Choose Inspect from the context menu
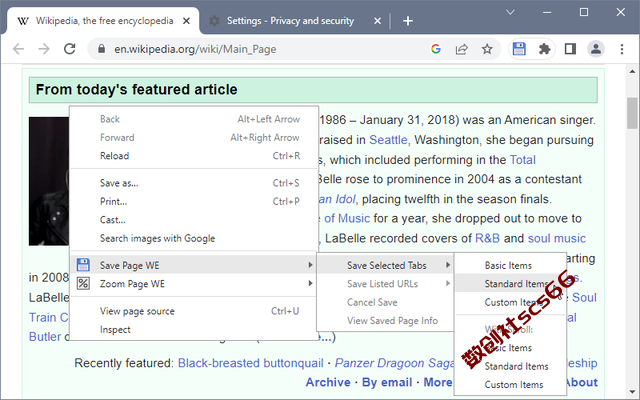This screenshot has width=640, height=400. point(194,329)
